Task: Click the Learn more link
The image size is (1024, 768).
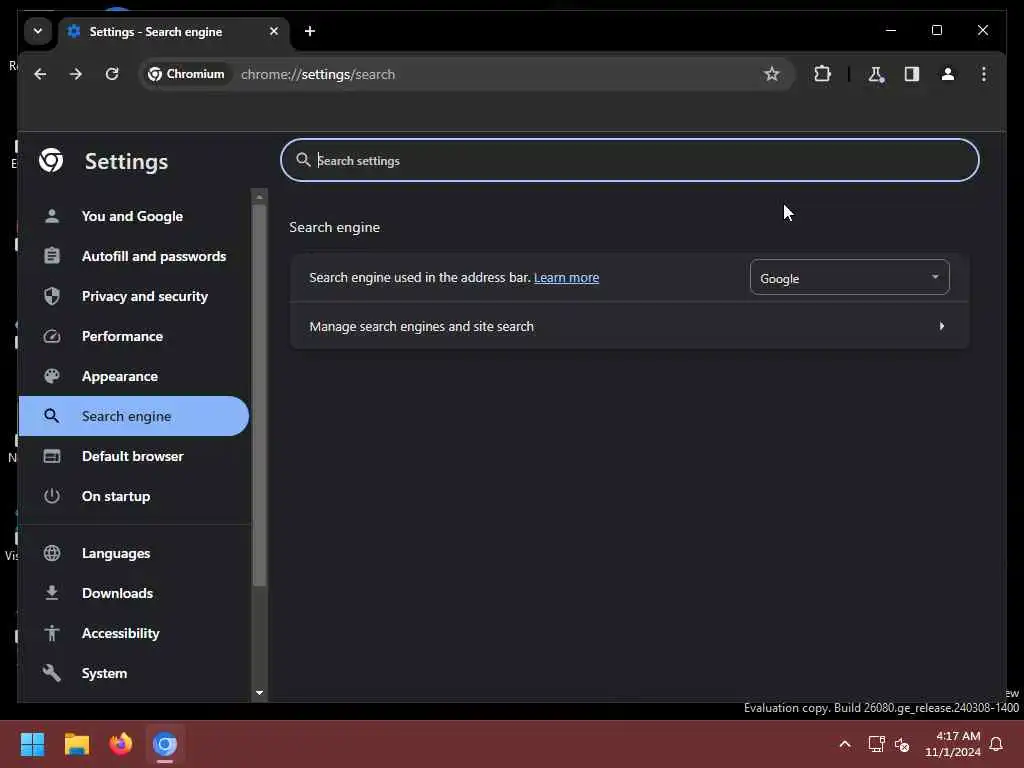Action: pos(566,278)
